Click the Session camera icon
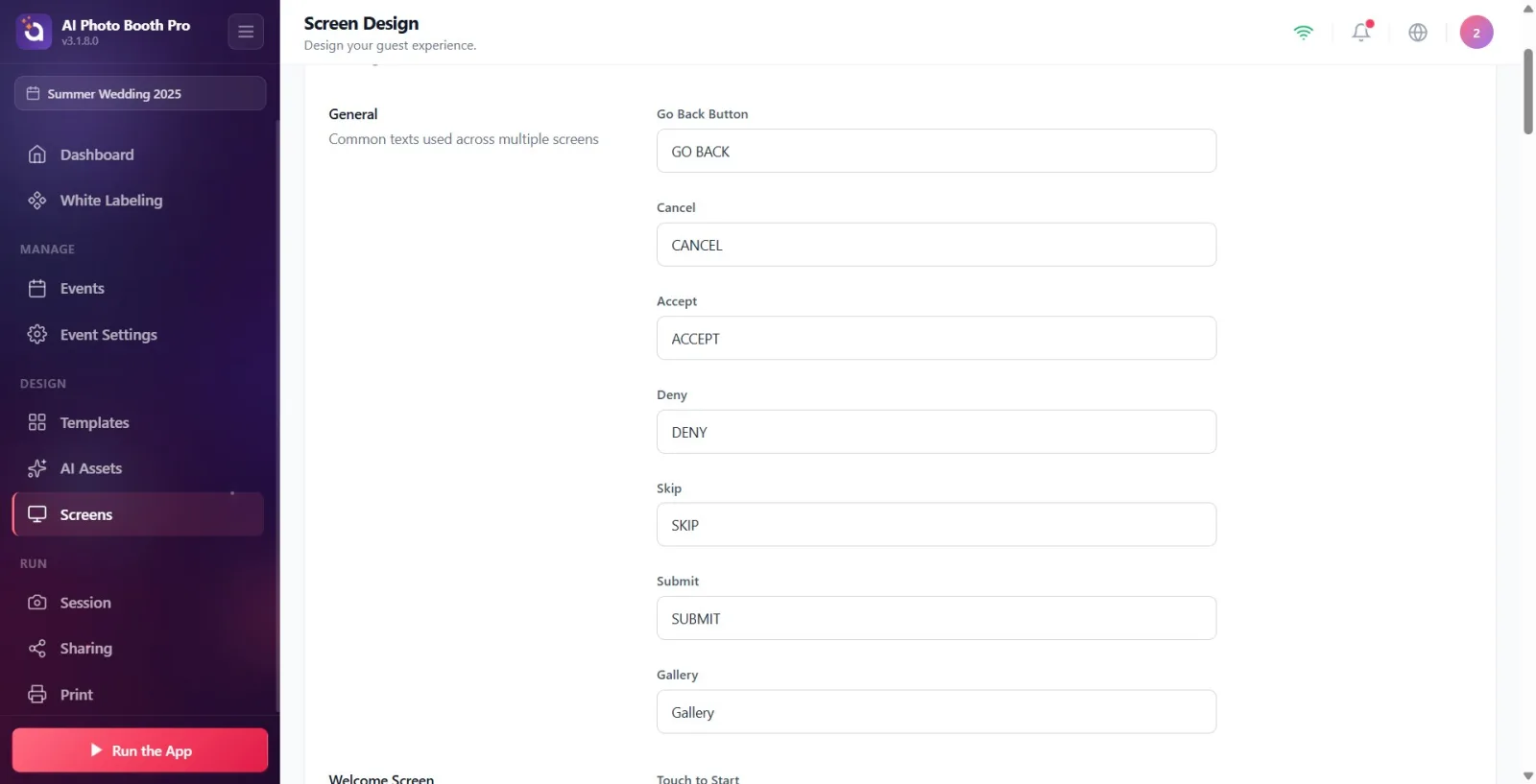The width and height of the screenshot is (1536, 784). click(37, 603)
